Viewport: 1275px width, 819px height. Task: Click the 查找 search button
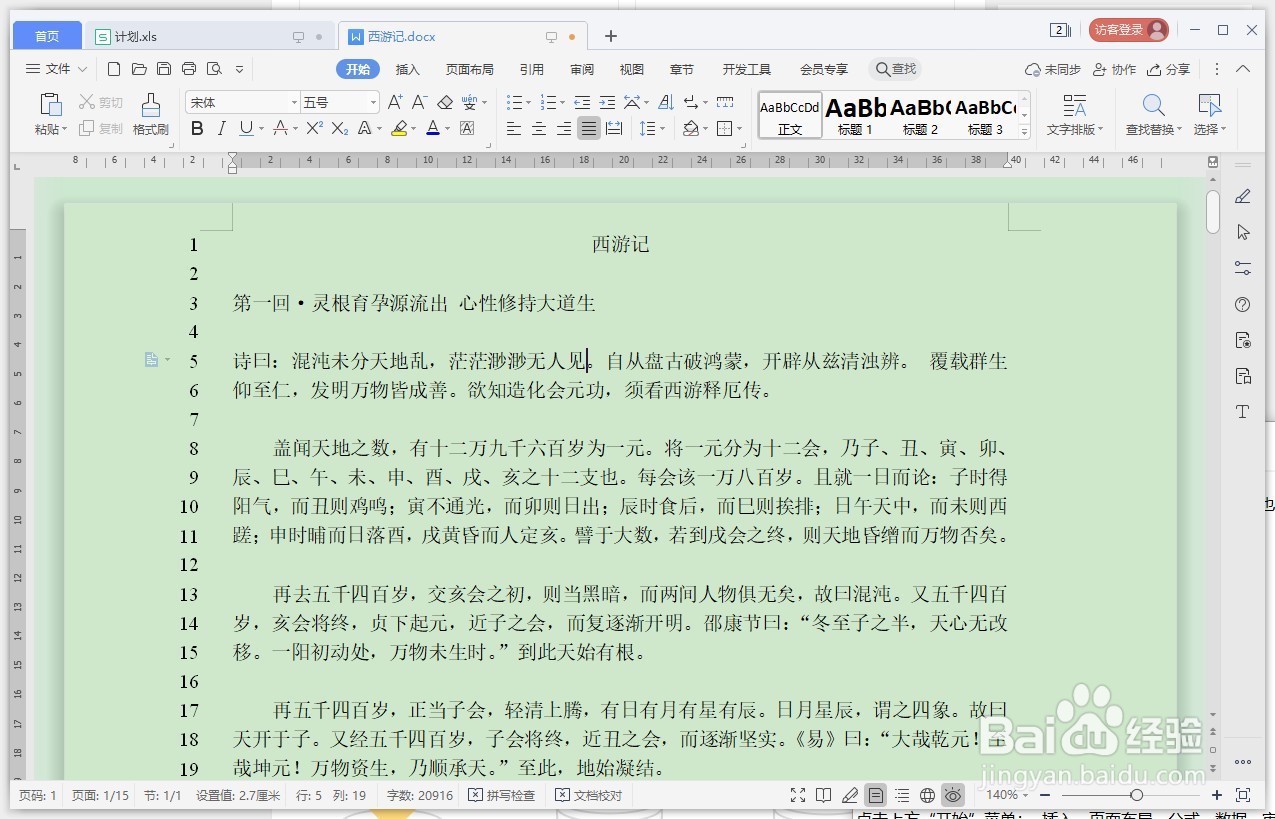pos(895,69)
